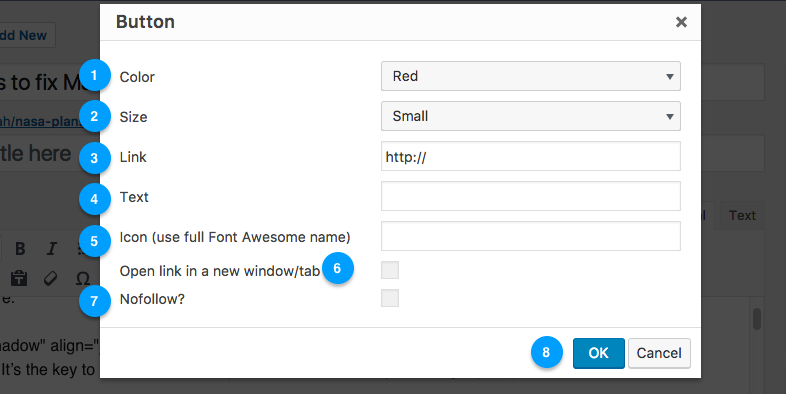Click the arrow on the Color select
Image resolution: width=786 pixels, height=394 pixels.
(670, 77)
